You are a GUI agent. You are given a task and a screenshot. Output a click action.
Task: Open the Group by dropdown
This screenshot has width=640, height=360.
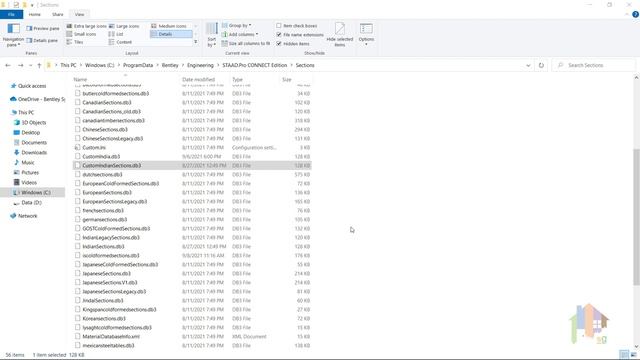coord(237,25)
